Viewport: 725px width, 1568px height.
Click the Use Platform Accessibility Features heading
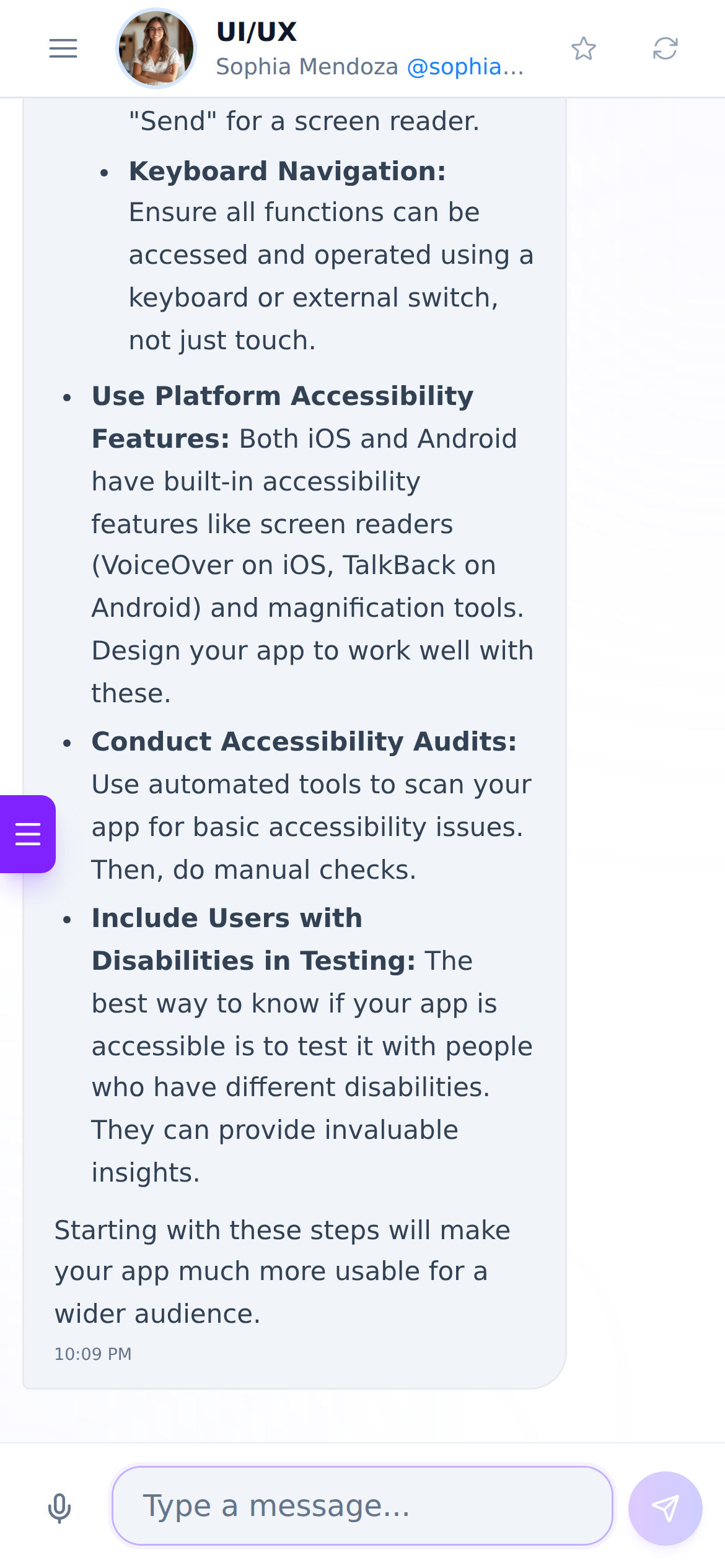point(283,417)
